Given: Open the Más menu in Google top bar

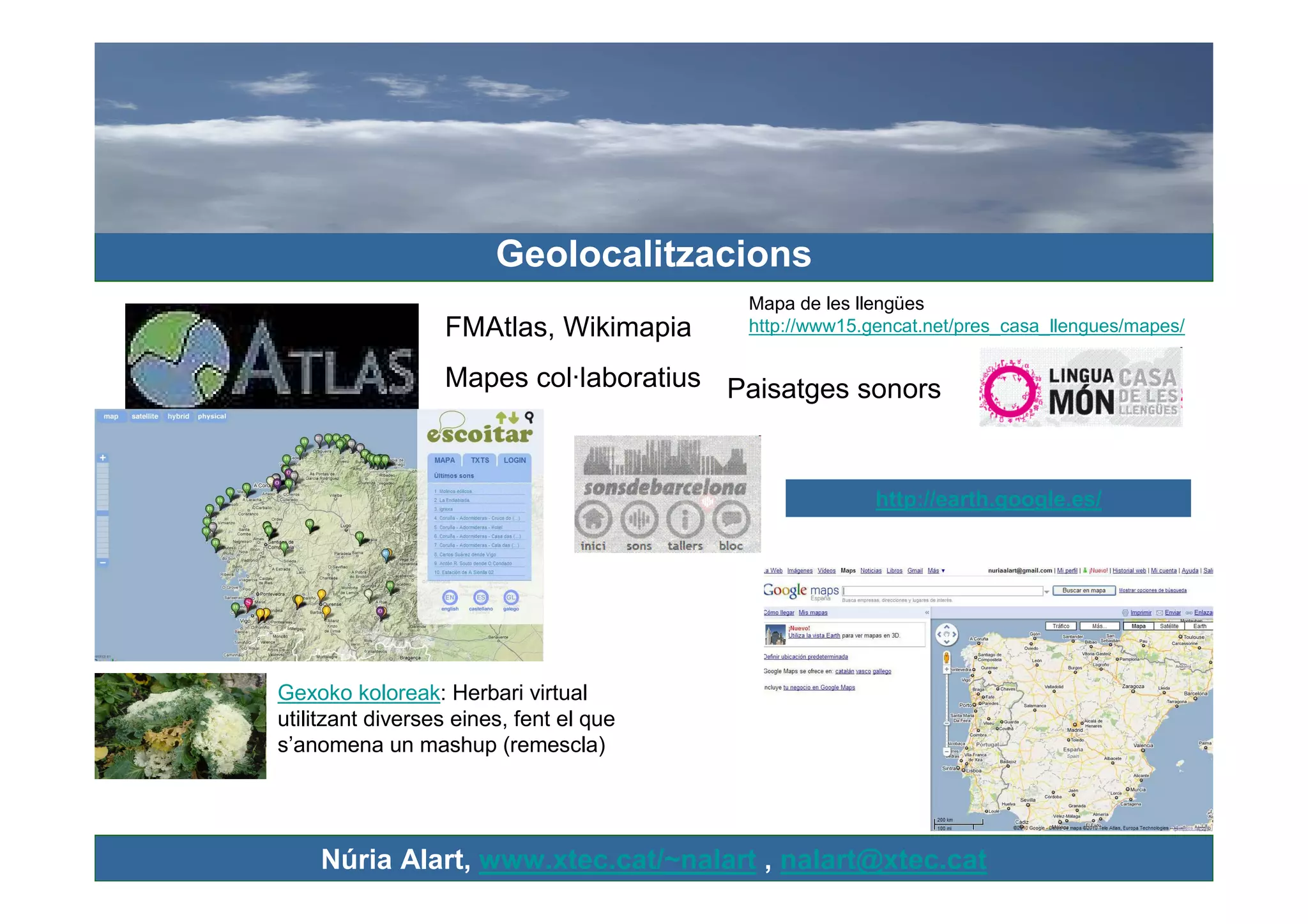Looking at the screenshot, I should coord(936,571).
